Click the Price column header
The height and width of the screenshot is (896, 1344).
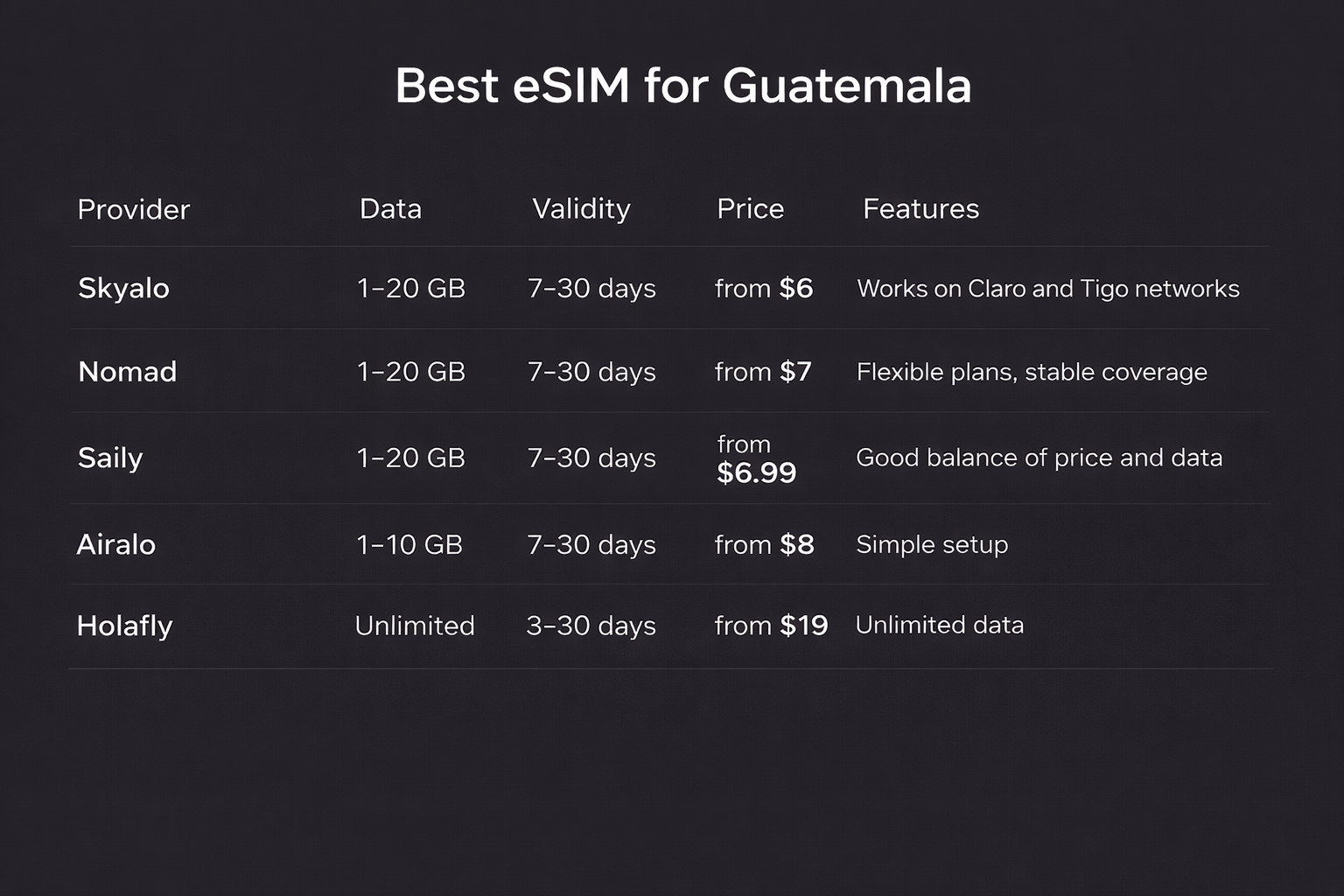point(750,208)
